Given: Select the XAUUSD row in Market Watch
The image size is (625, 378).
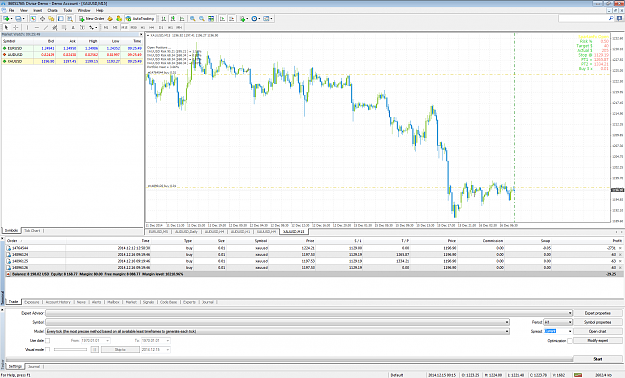Looking at the screenshot, I should click(x=72, y=61).
